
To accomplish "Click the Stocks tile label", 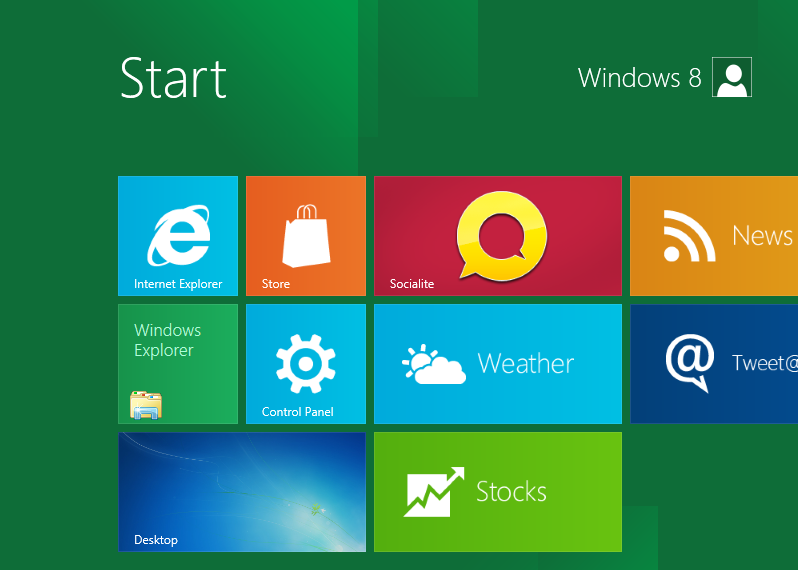I will click(511, 492).
